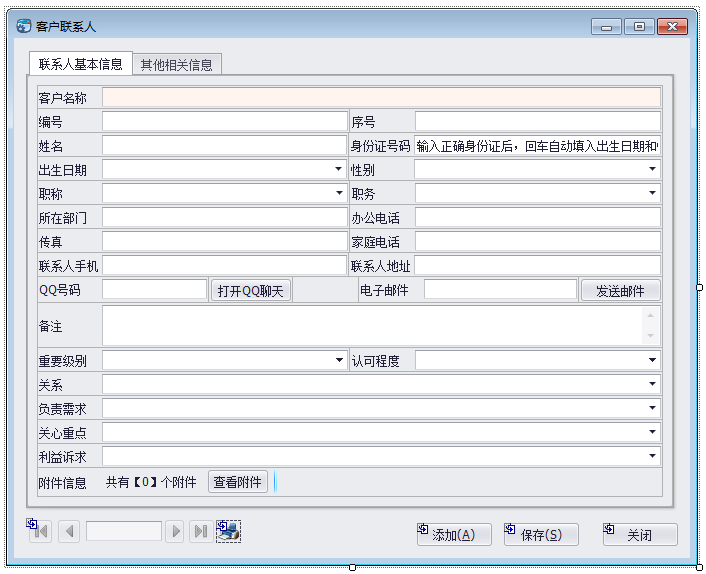Expand the 关系 dropdown
The image size is (706, 574).
(652, 384)
